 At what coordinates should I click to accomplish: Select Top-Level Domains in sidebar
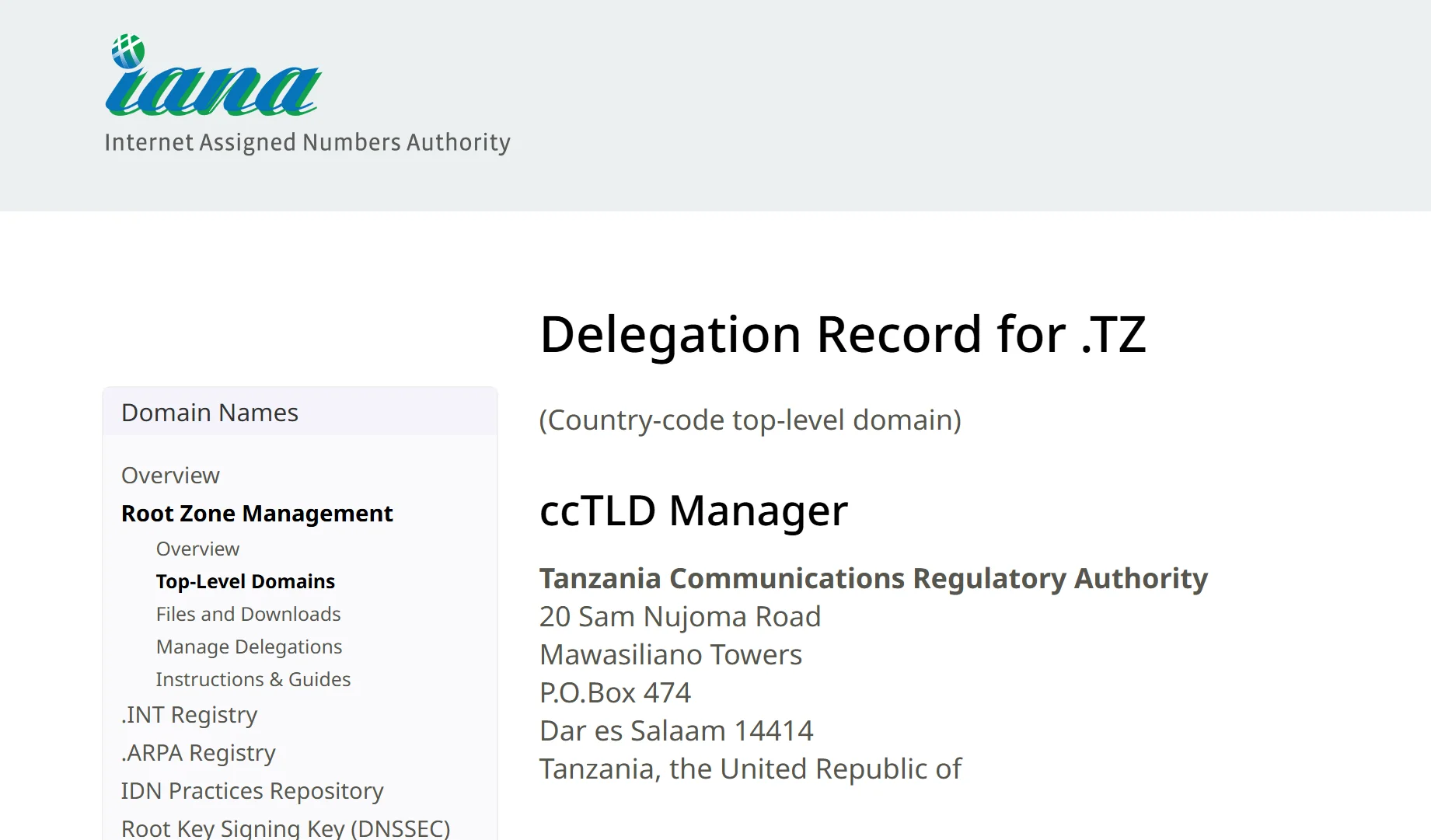point(246,581)
